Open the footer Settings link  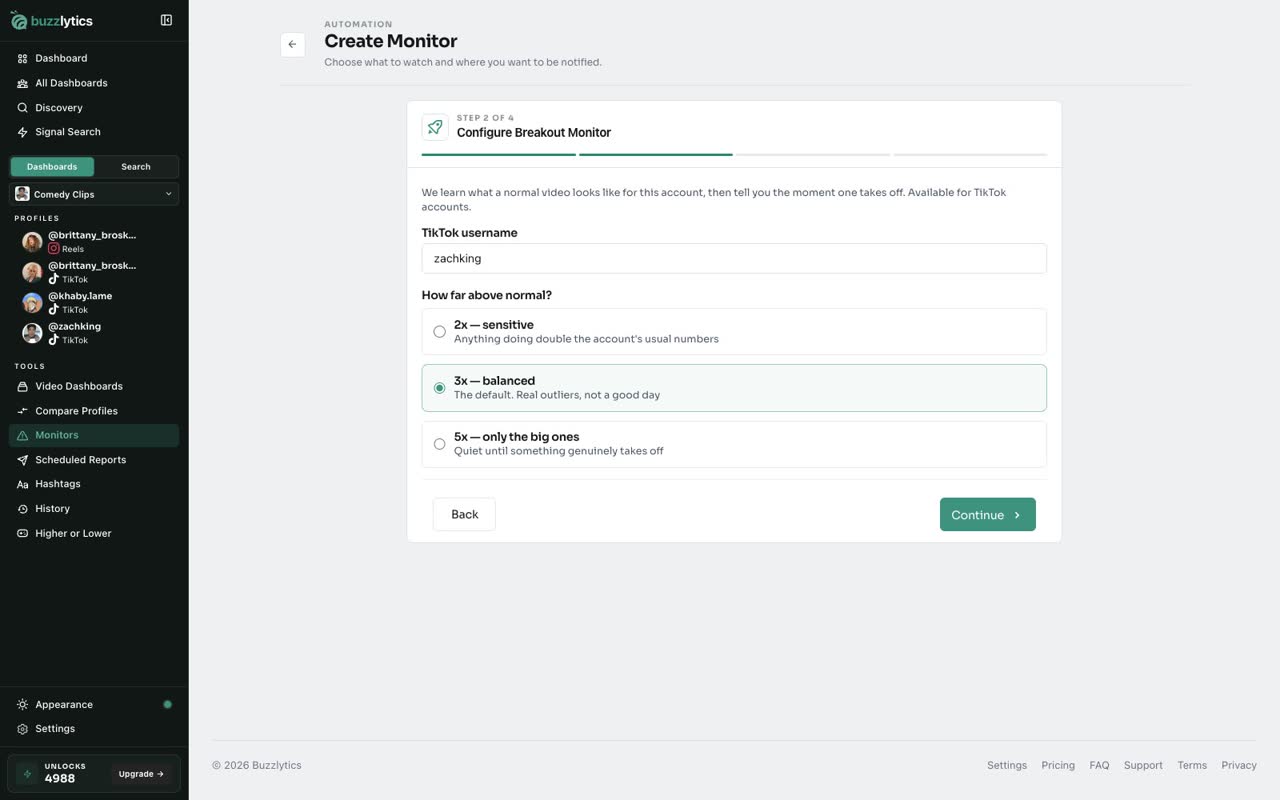tap(1007, 765)
